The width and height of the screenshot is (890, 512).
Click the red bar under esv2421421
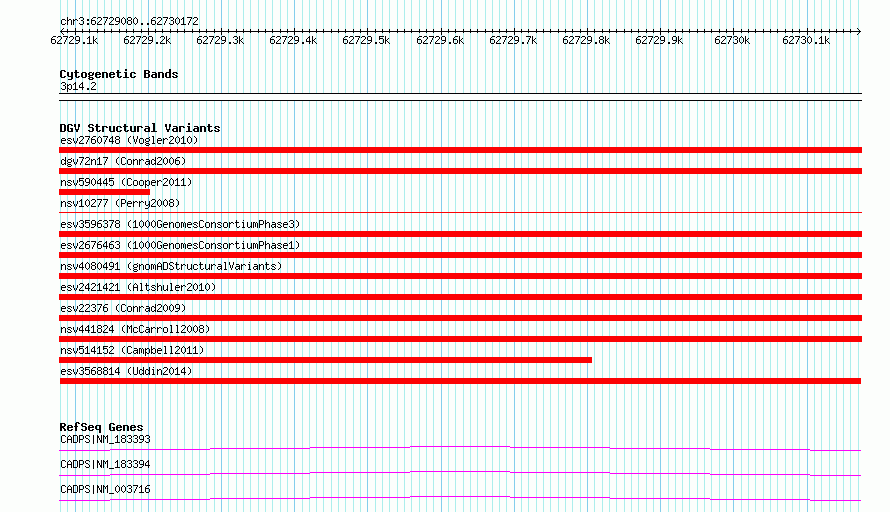tap(460, 297)
